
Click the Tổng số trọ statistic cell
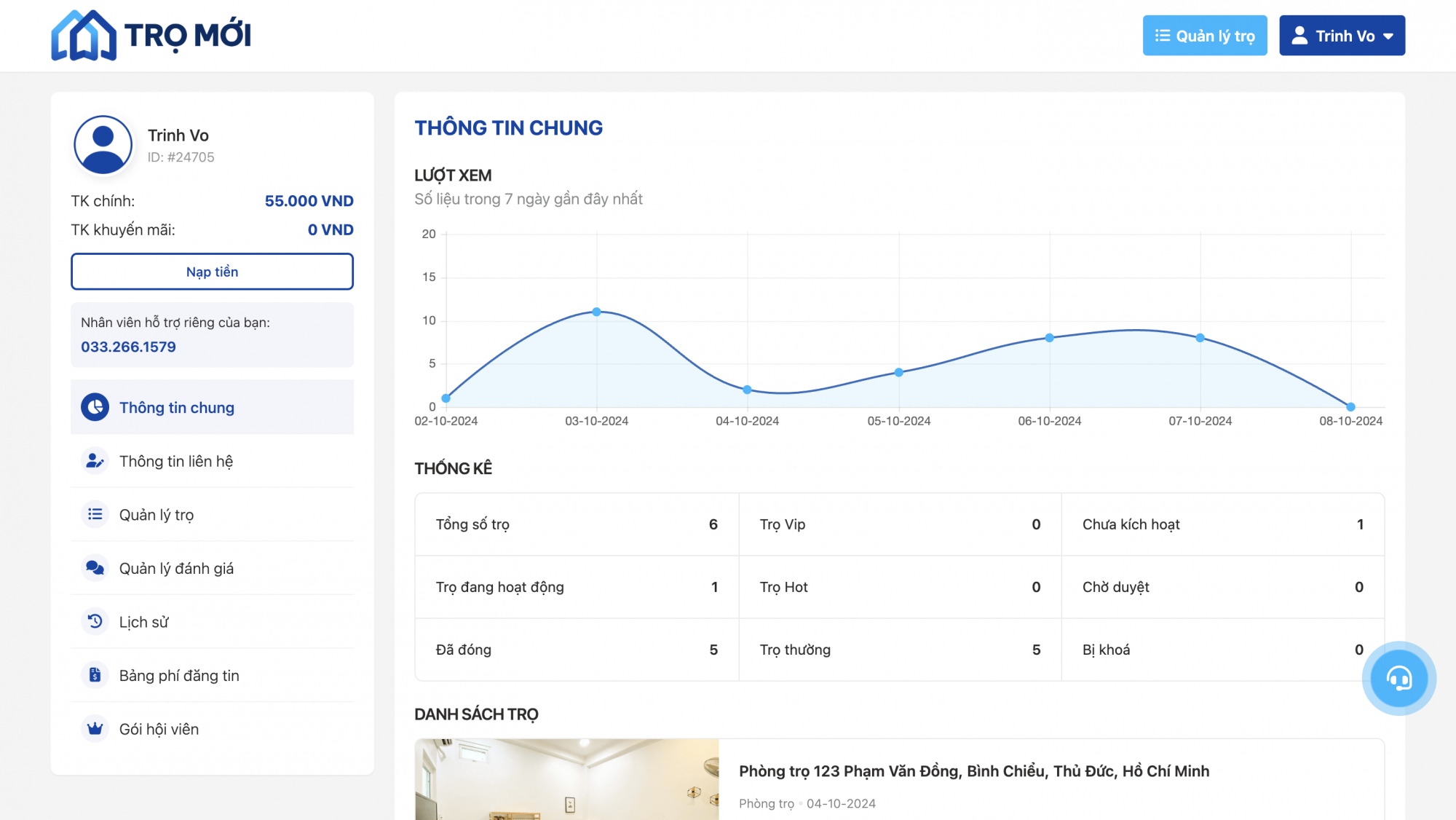(x=577, y=524)
